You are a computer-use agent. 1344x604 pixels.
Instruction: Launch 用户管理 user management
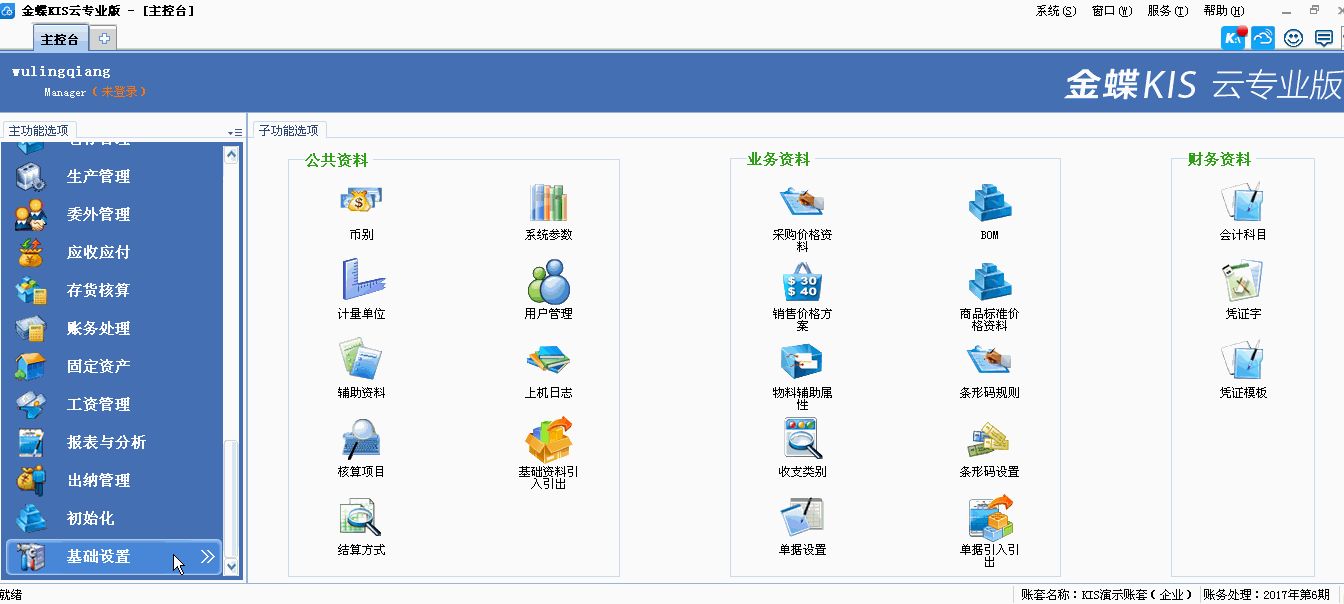(548, 282)
